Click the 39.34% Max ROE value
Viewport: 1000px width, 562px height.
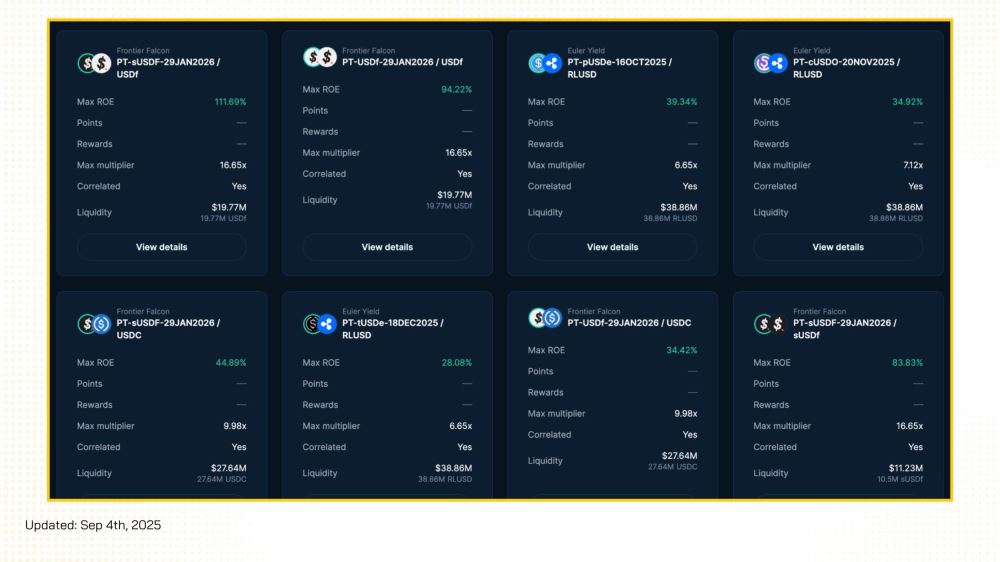(x=682, y=102)
